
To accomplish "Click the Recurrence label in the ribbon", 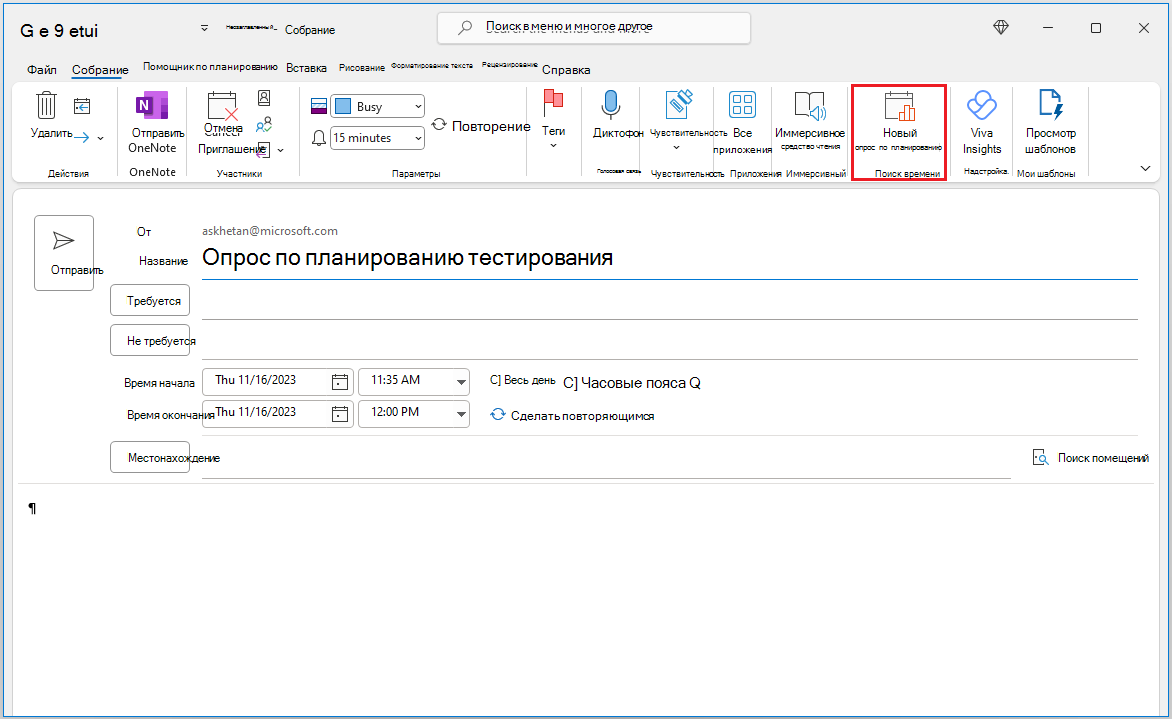I will coord(491,126).
